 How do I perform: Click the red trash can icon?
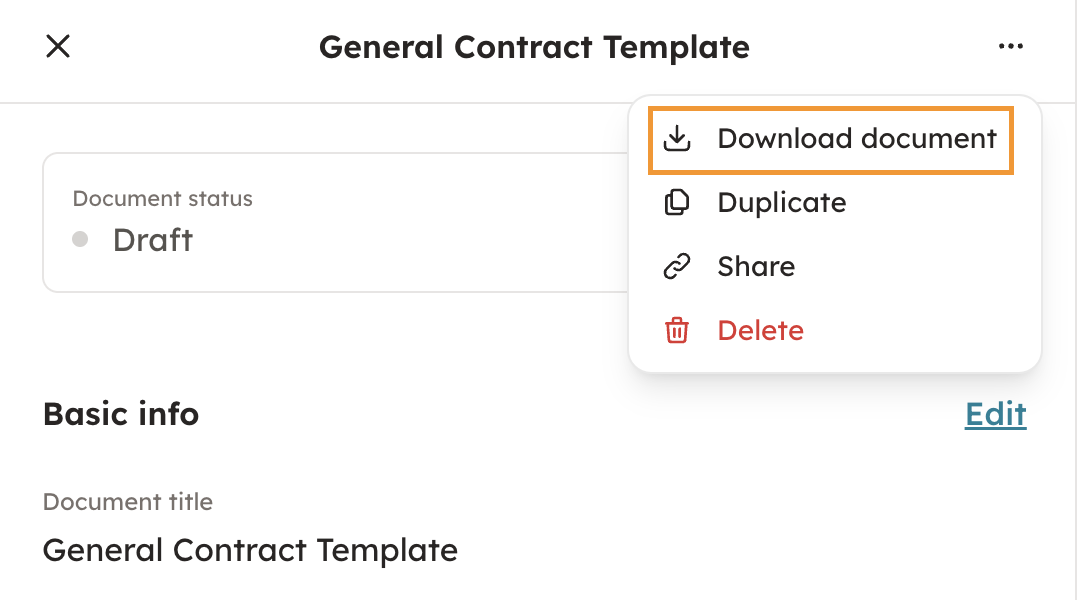pos(678,330)
